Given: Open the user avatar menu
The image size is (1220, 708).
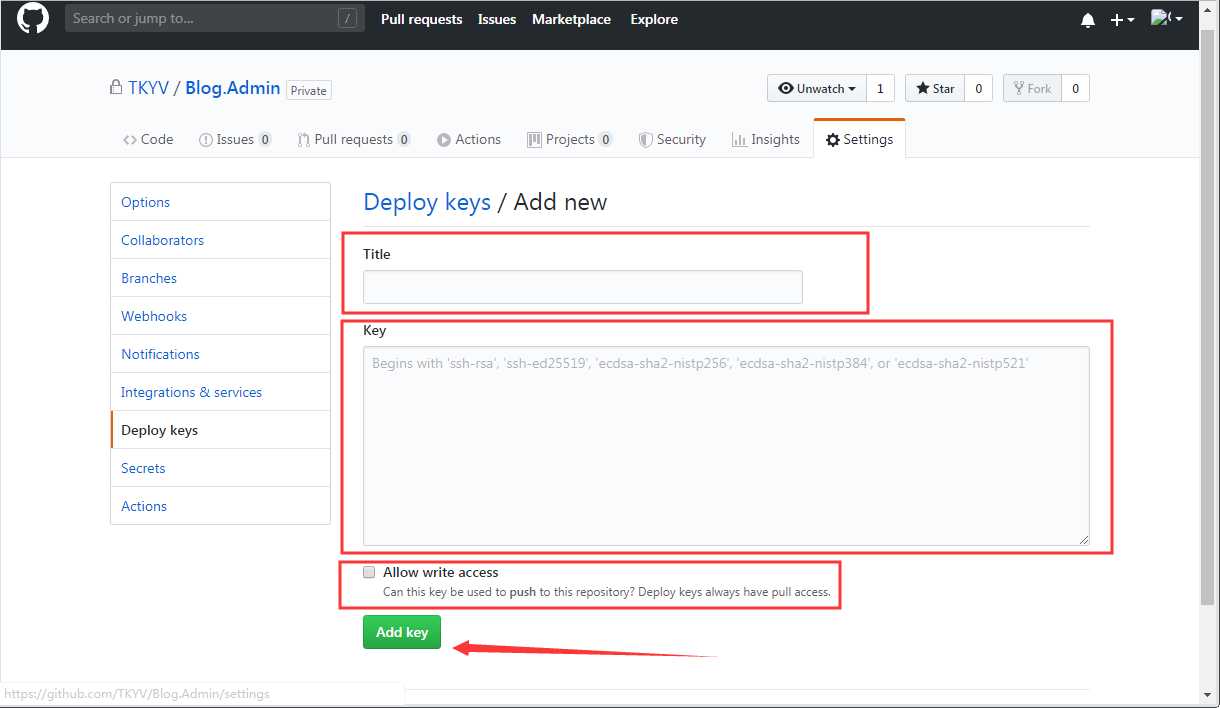Looking at the screenshot, I should pos(1166,19).
